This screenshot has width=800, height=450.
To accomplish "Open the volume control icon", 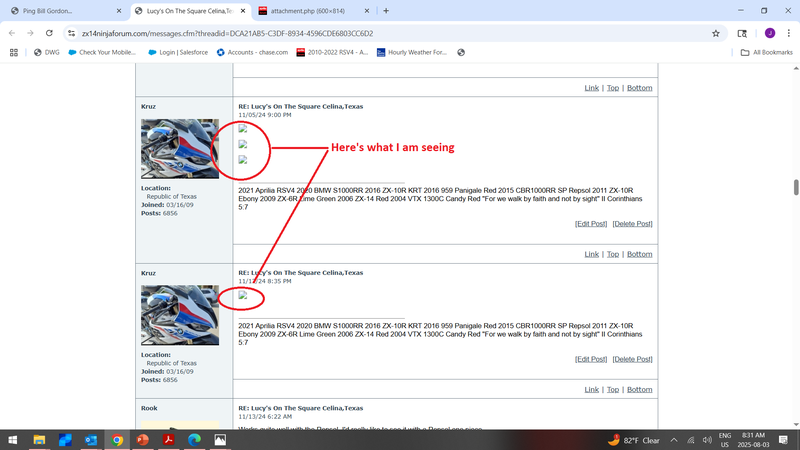I will pyautogui.click(x=707, y=440).
